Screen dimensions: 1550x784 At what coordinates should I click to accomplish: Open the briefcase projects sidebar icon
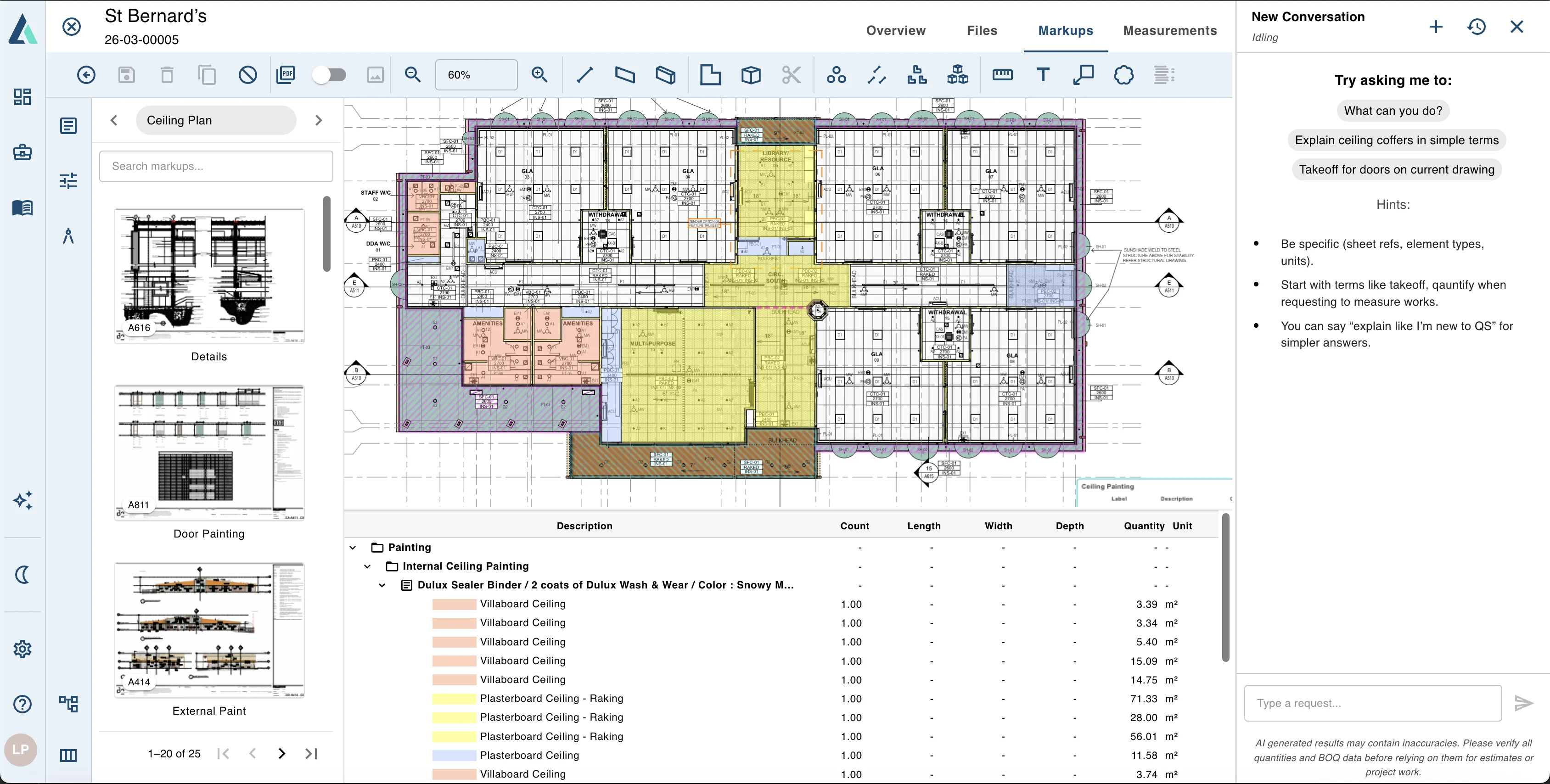click(x=22, y=152)
